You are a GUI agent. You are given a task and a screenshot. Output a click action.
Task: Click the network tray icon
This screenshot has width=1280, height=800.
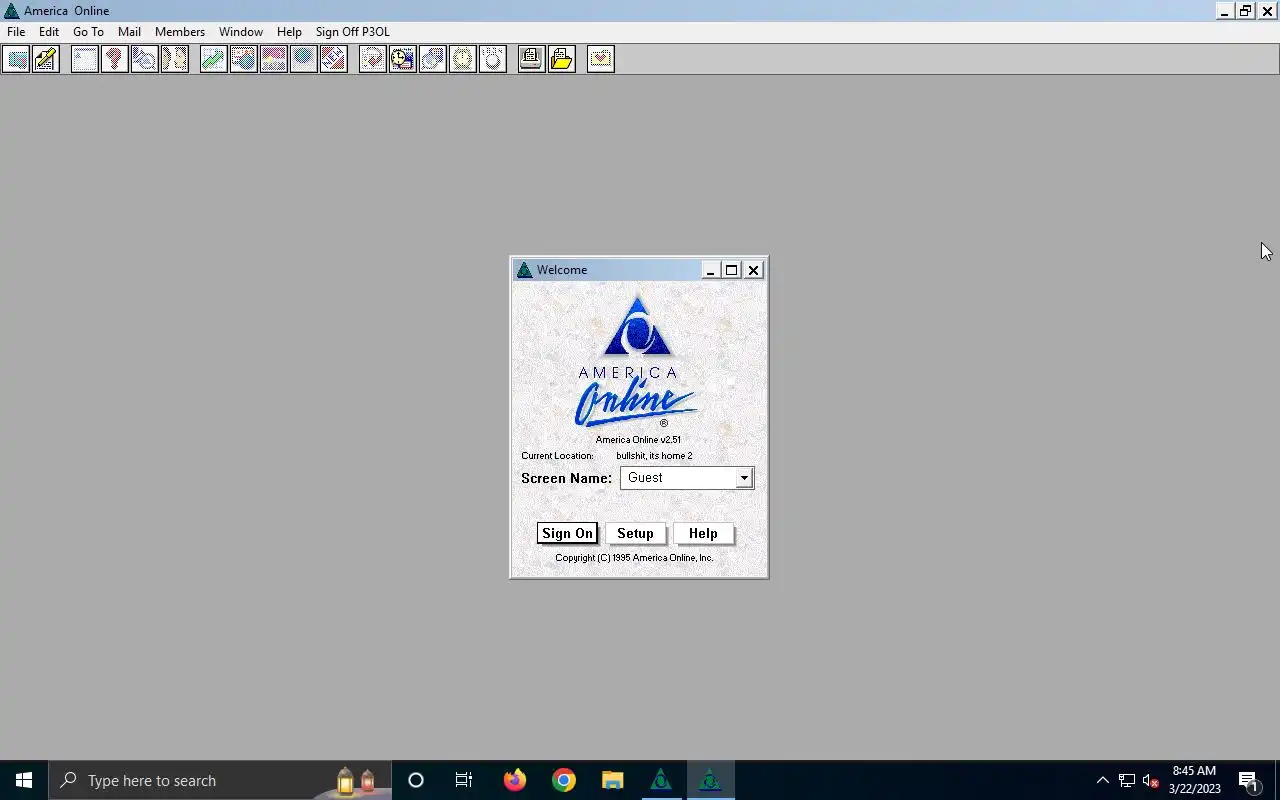[x=1127, y=780]
